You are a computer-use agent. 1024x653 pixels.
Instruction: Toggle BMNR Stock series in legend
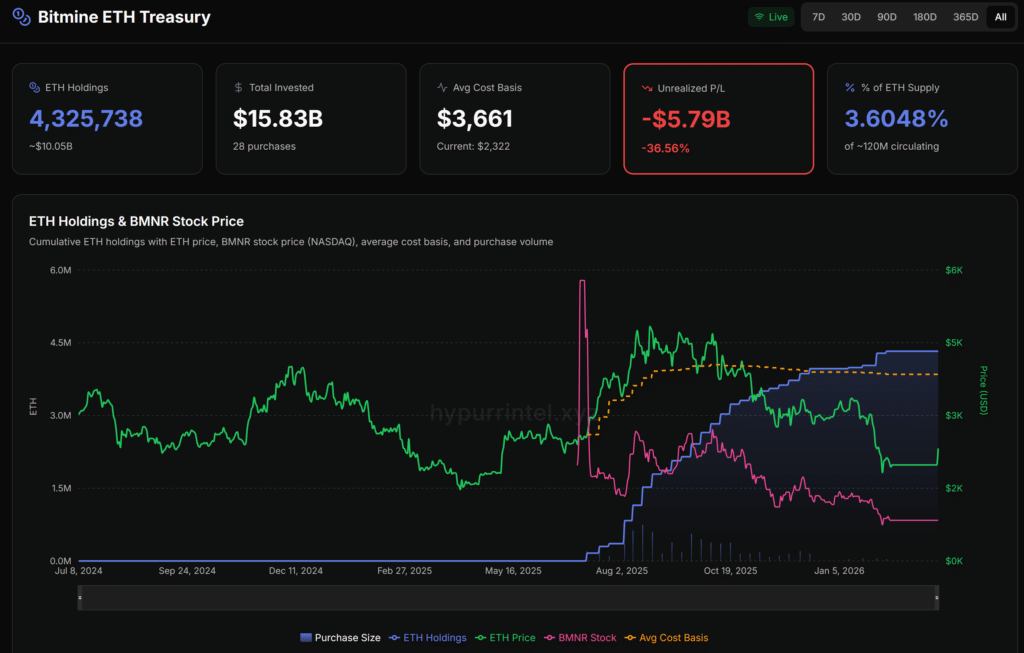coord(580,637)
